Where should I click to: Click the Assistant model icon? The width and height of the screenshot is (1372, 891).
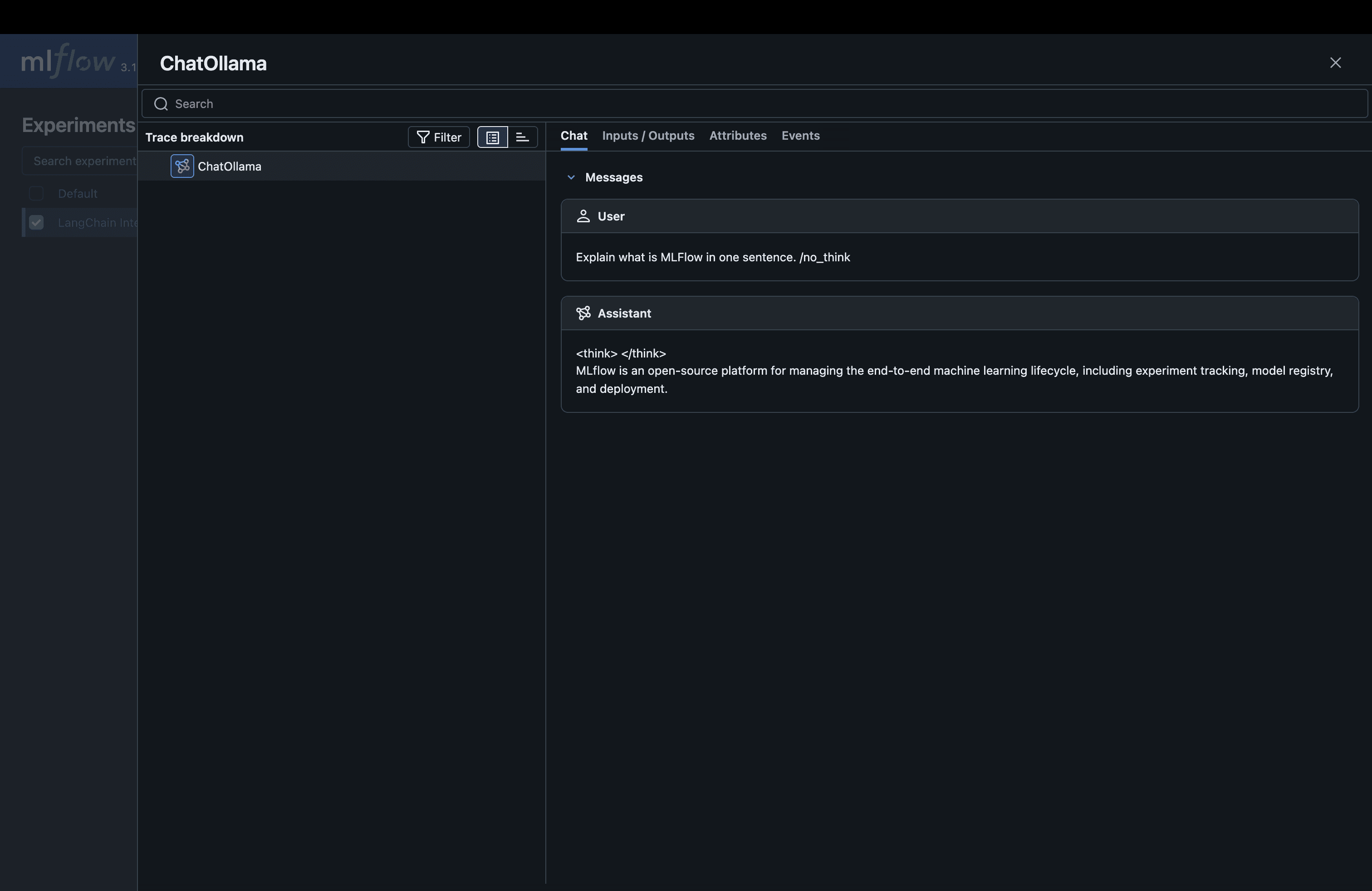tap(583, 313)
